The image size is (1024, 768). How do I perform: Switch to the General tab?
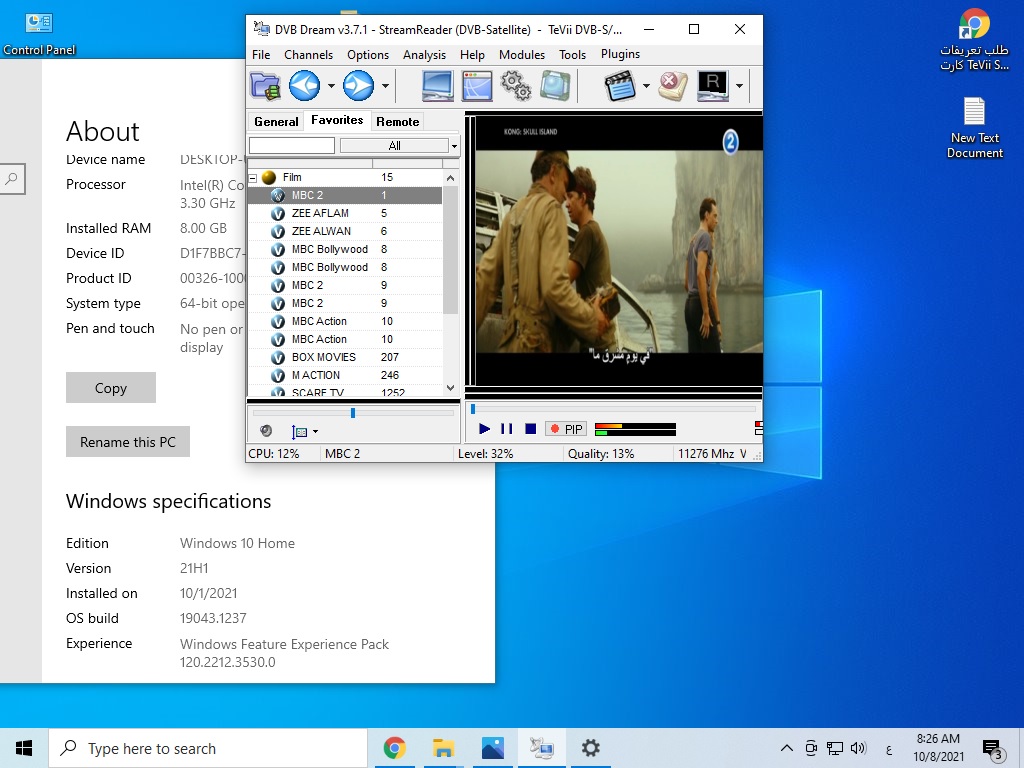click(276, 121)
